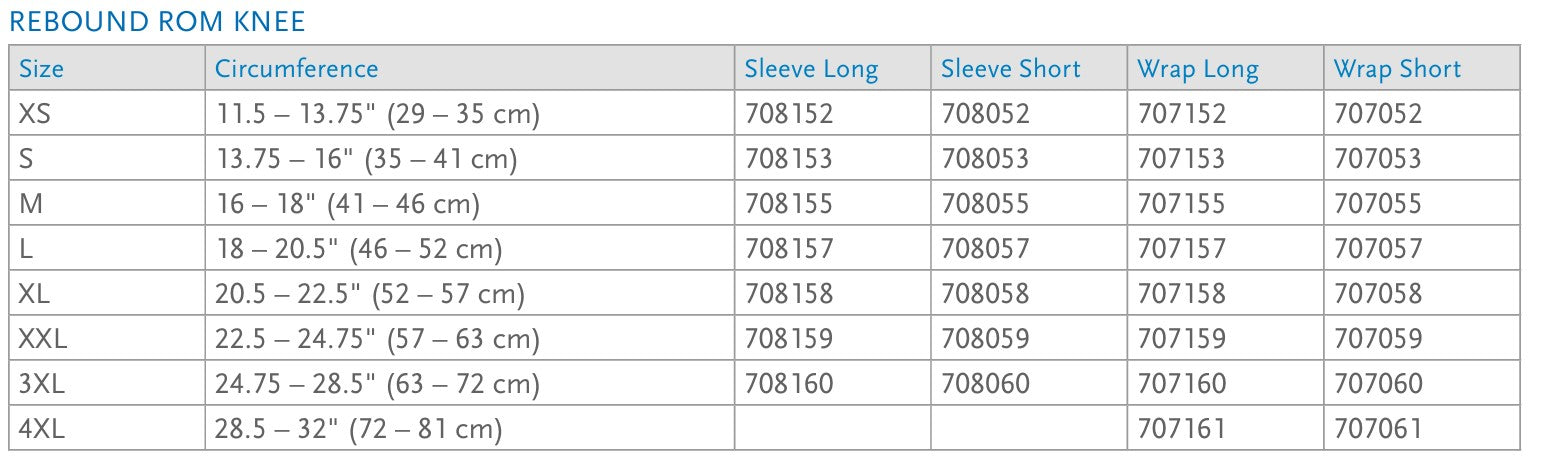1543x467 pixels.
Task: Click part number 708053
Action: coord(985,159)
